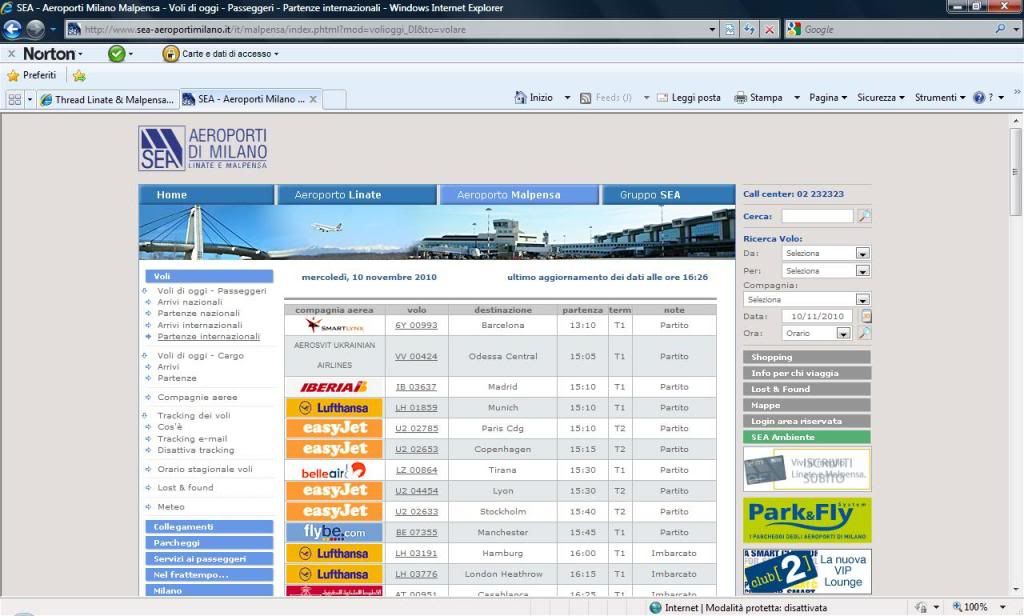This screenshot has height=616, width=1024.
Task: Open the Aeroporto Malpensa navigation tab
Action: (x=519, y=195)
